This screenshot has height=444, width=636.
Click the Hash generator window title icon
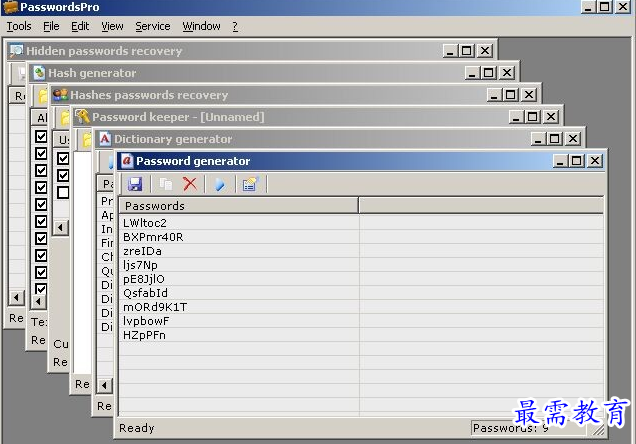pos(39,73)
